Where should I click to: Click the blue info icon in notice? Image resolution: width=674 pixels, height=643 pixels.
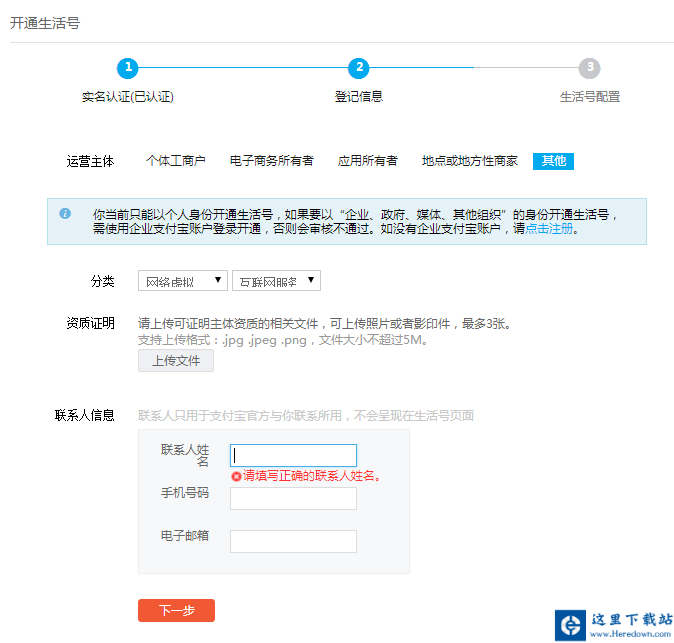coord(65,214)
